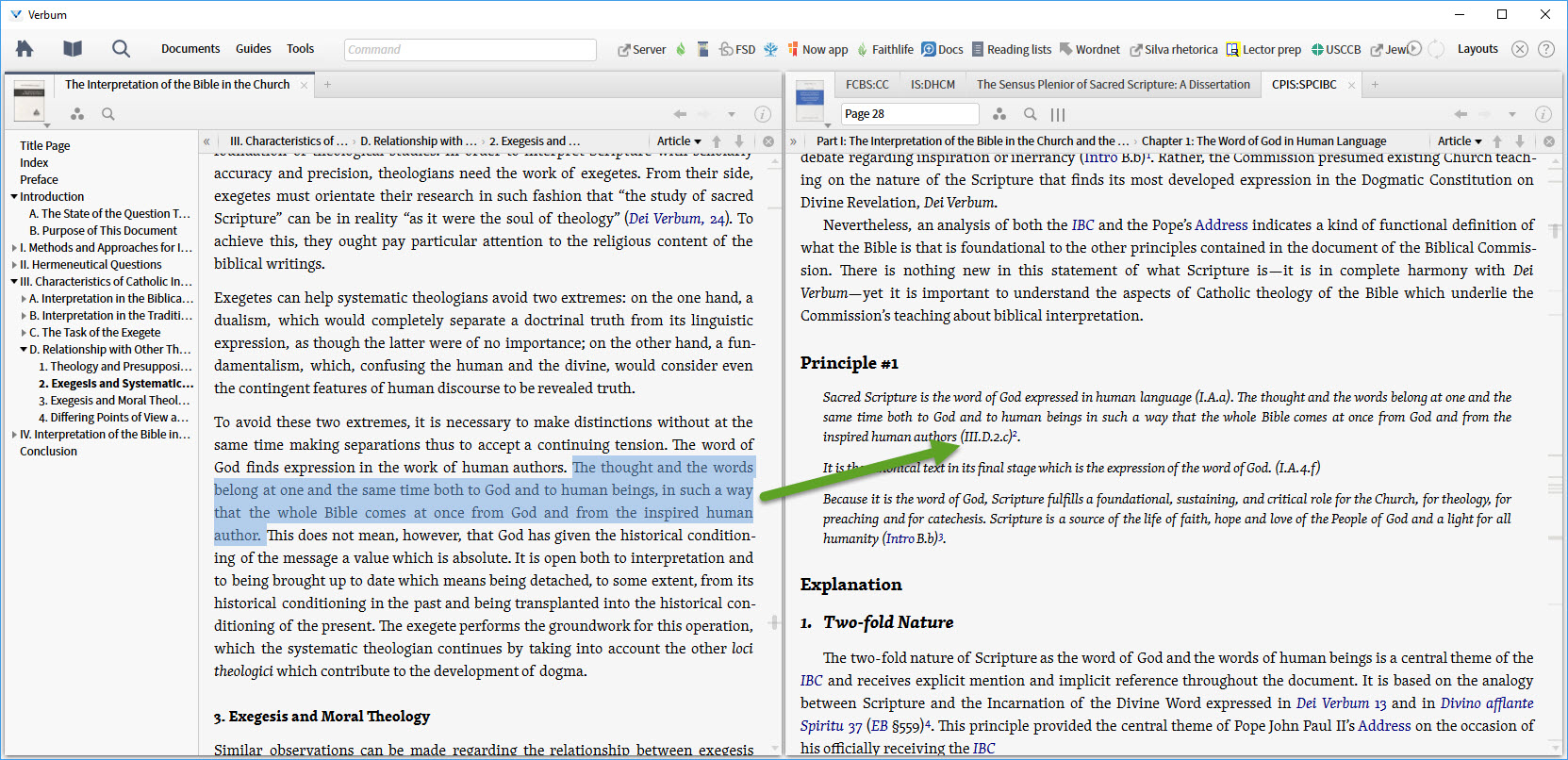The height and width of the screenshot is (760, 1568).
Task: Open the Search magnifier in main toolbar
Action: coord(121,49)
